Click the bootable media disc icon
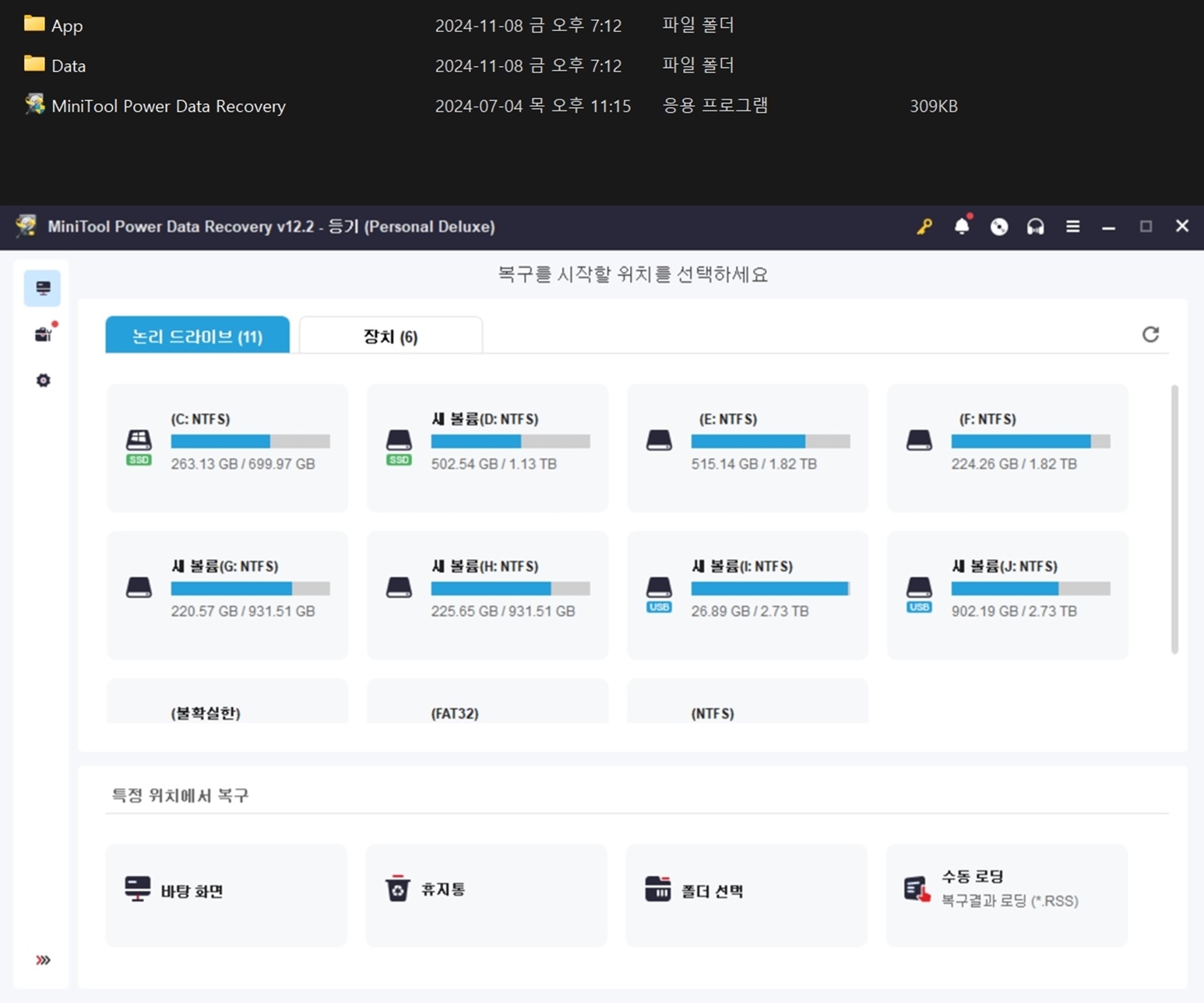This screenshot has width=1204, height=1003. [x=999, y=227]
